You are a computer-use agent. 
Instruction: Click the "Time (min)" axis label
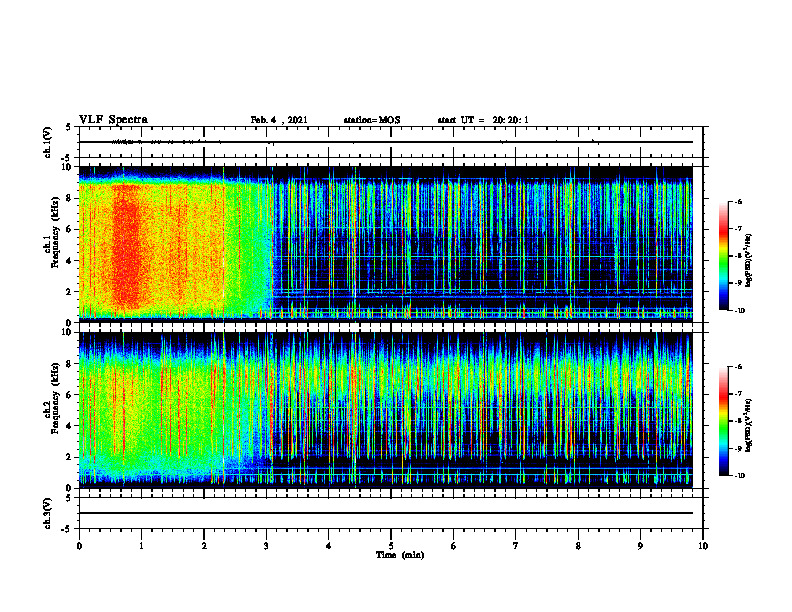pyautogui.click(x=400, y=555)
